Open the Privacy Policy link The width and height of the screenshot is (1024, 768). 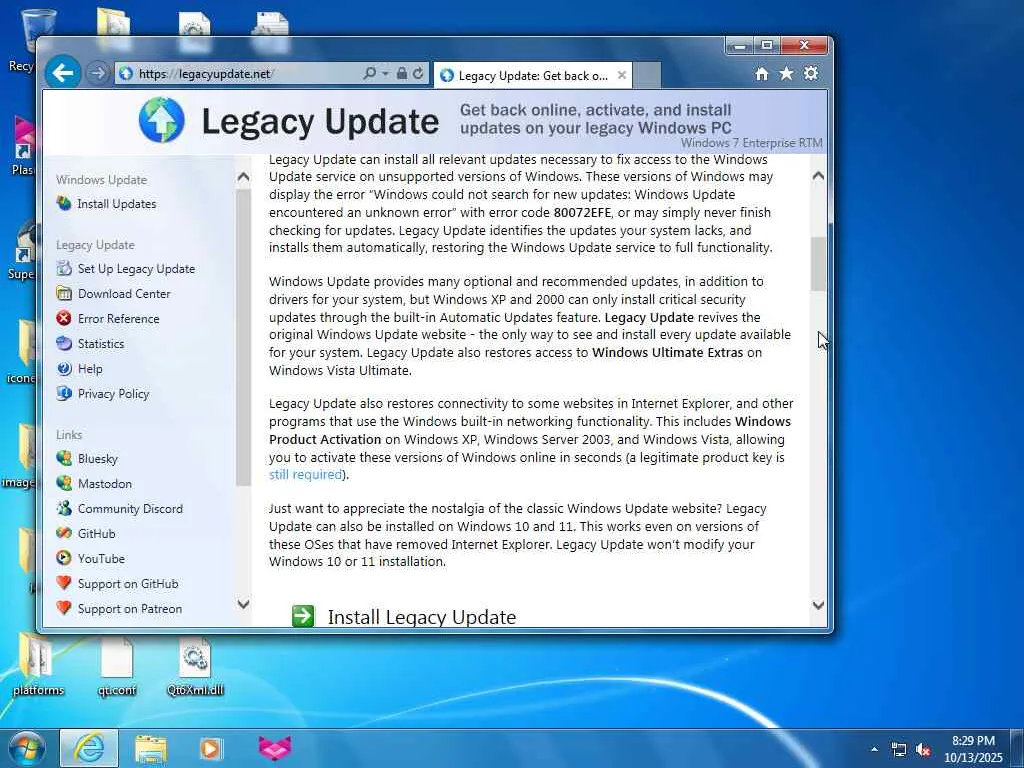click(114, 394)
